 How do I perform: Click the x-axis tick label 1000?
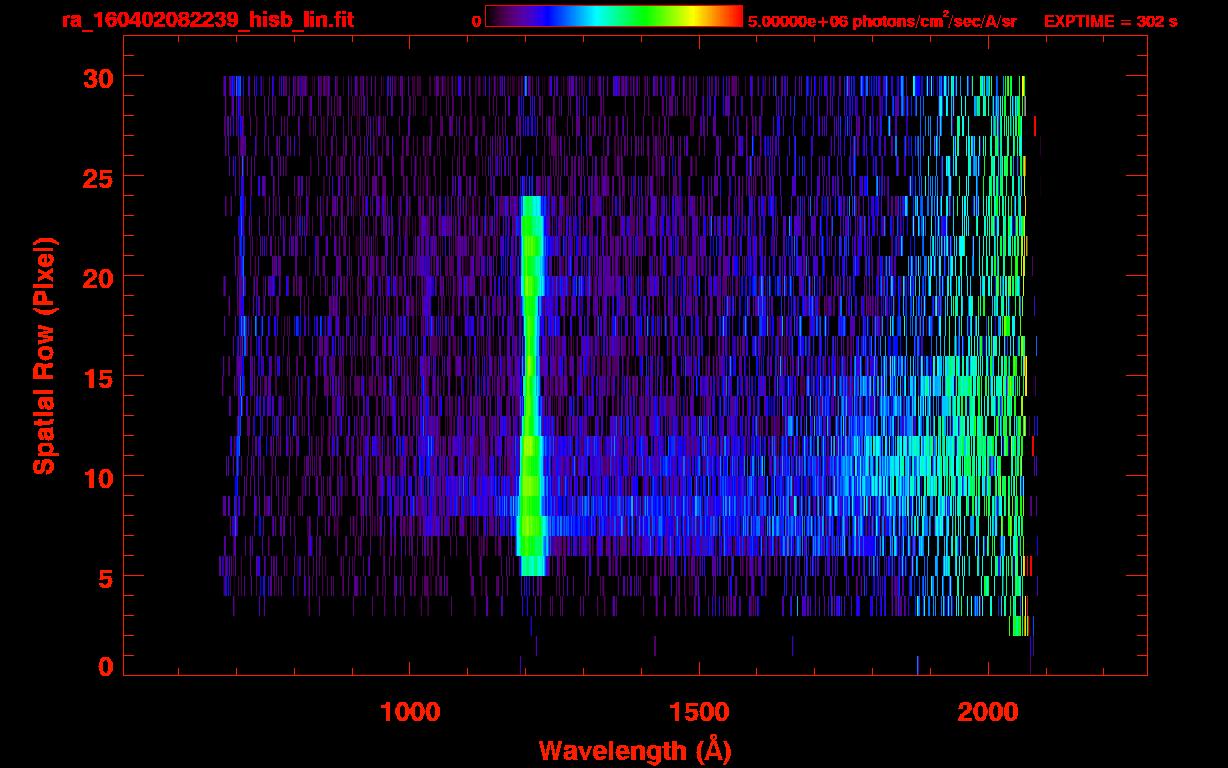410,712
